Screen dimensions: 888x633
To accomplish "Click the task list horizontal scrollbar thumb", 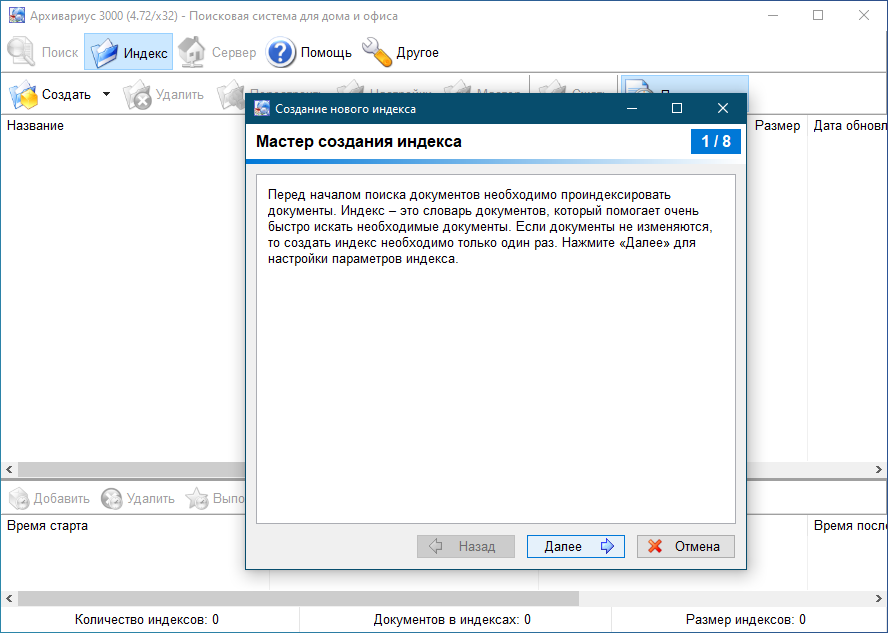I will (x=298, y=598).
